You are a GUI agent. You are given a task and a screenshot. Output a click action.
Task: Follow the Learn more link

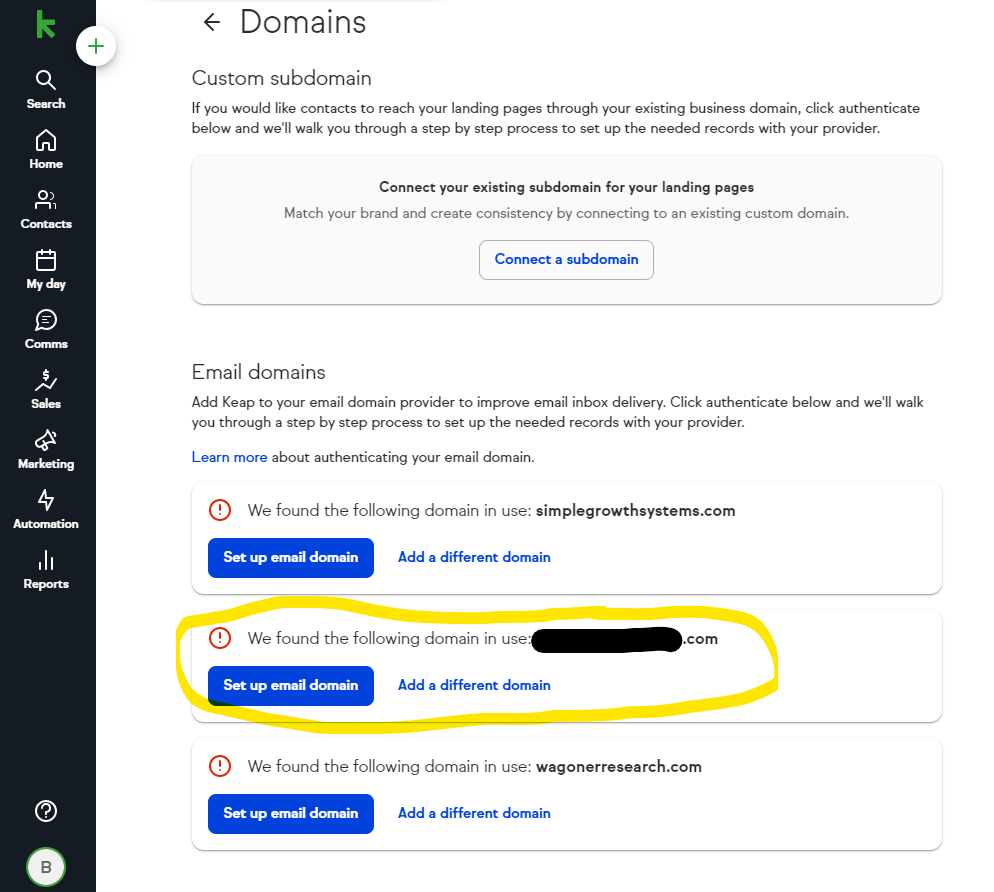[x=229, y=457]
